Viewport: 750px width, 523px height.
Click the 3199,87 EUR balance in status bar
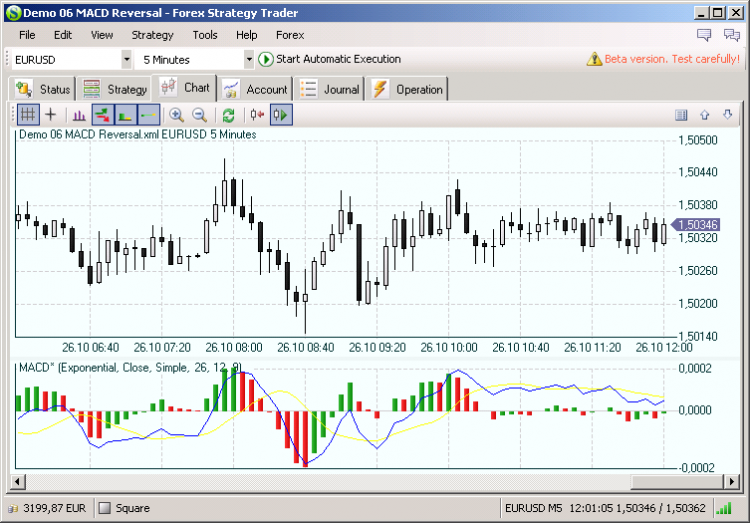point(54,508)
